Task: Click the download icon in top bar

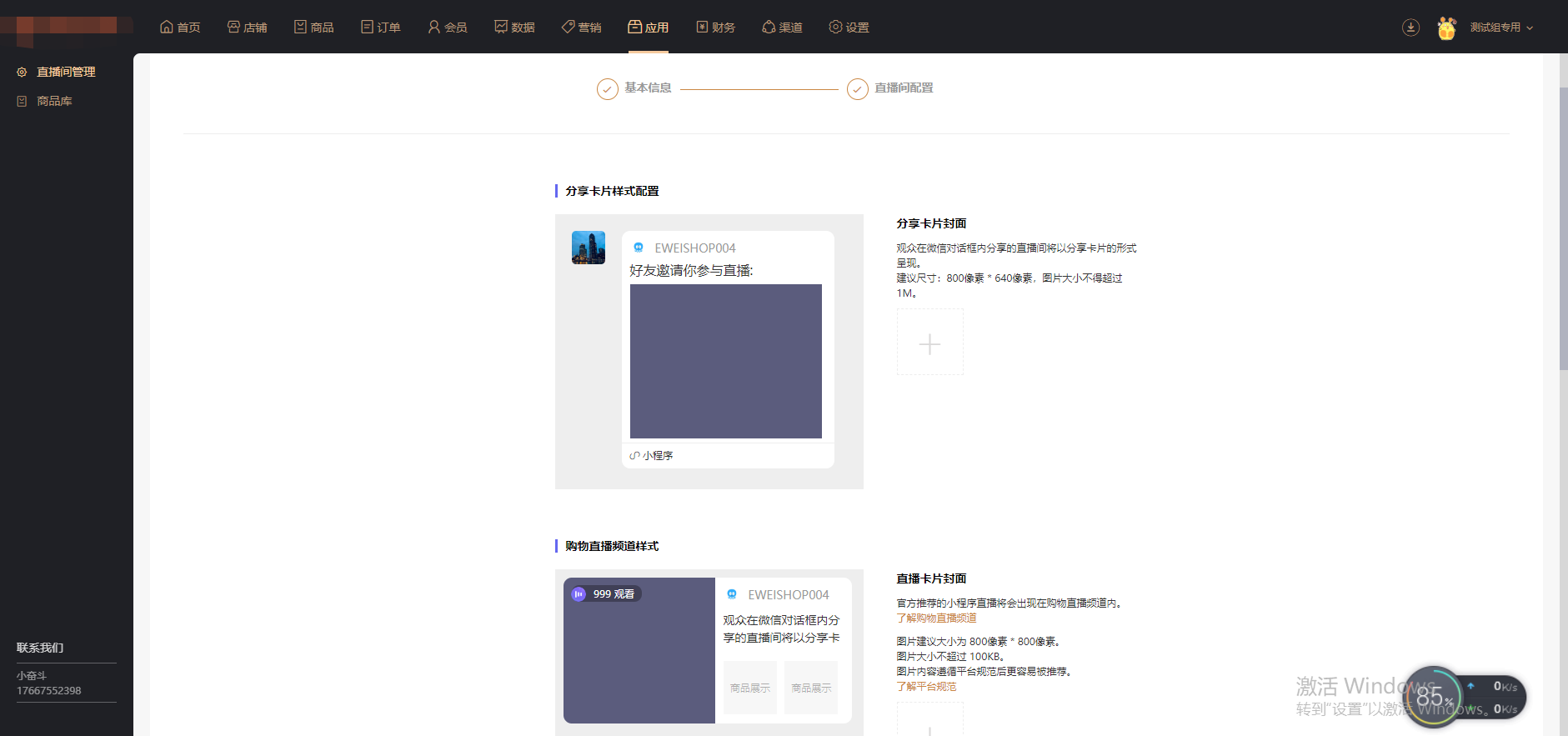Action: coord(1410,28)
